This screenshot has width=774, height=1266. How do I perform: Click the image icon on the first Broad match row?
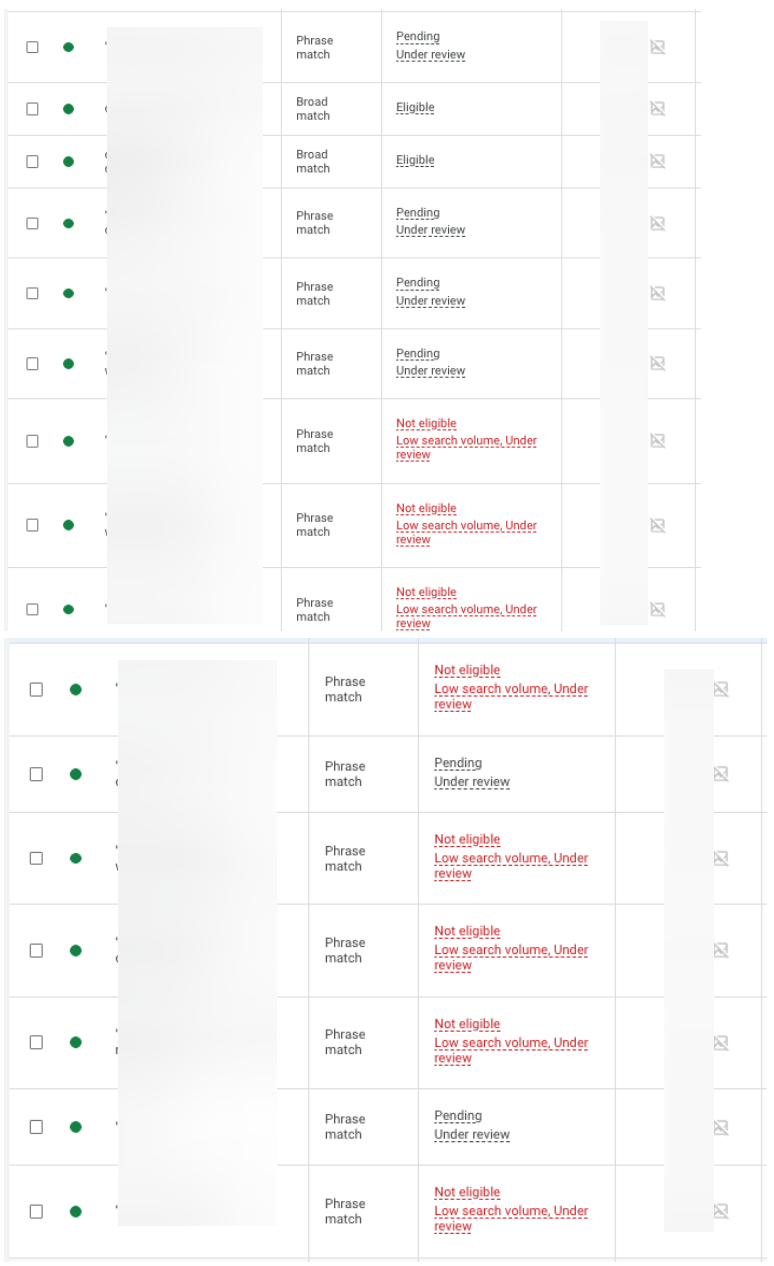click(x=658, y=108)
